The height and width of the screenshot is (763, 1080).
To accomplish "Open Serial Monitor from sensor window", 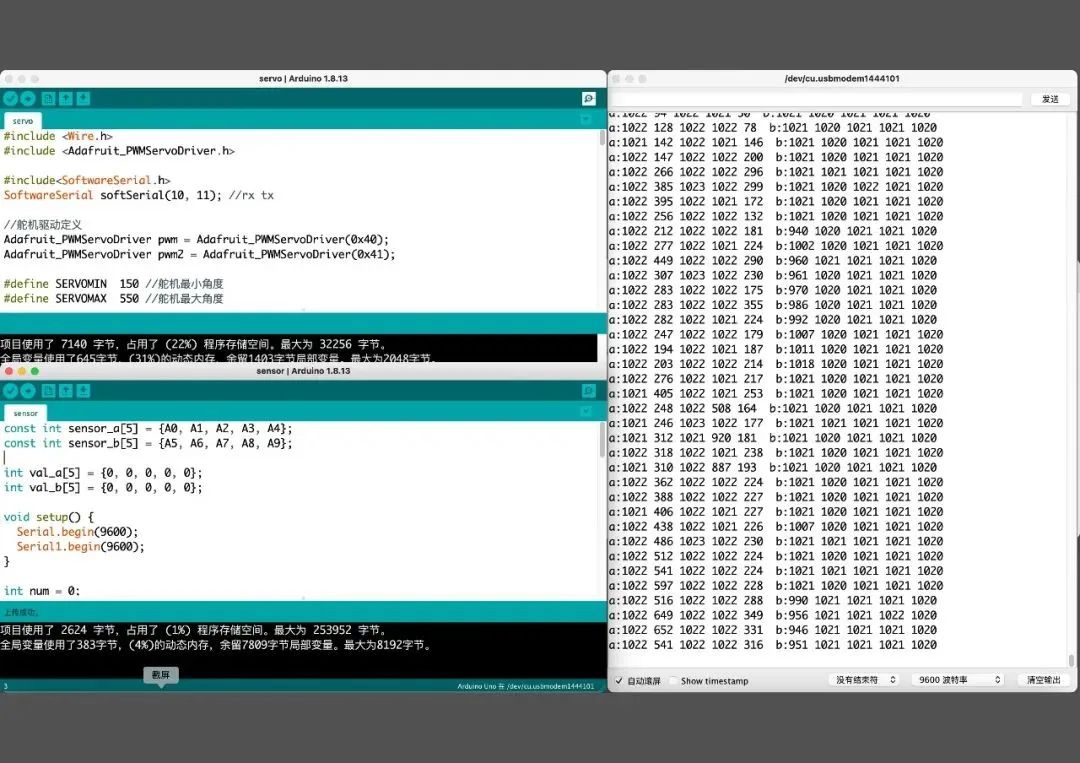I will click(x=589, y=390).
